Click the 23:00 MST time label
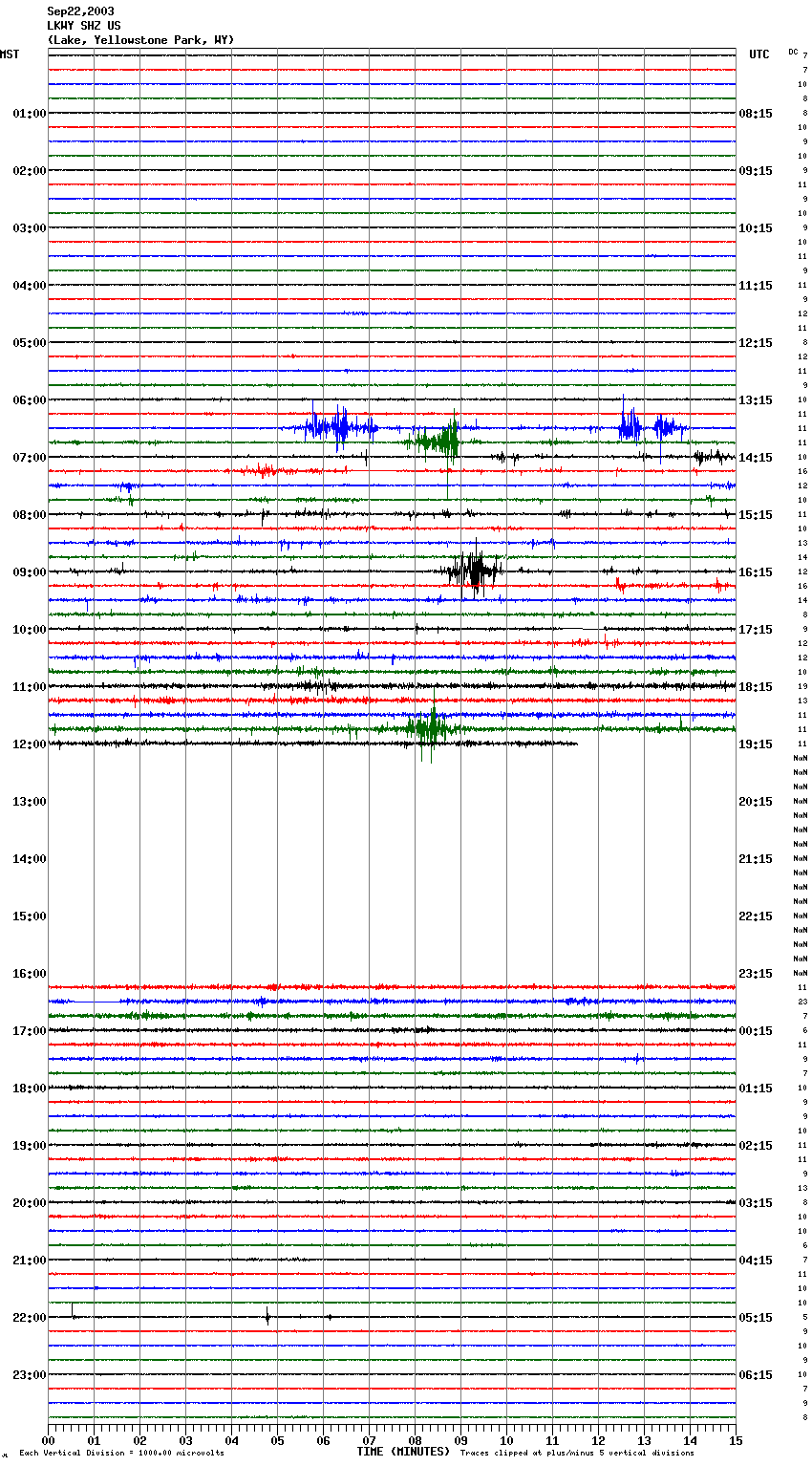The width and height of the screenshot is (812, 1466). [29, 1375]
